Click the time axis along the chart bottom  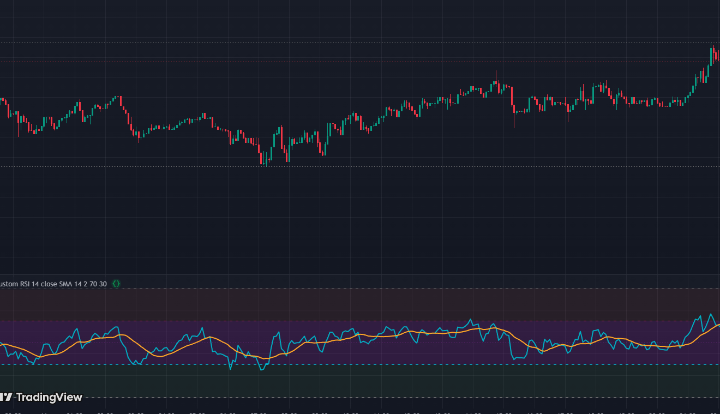[x=360, y=409]
